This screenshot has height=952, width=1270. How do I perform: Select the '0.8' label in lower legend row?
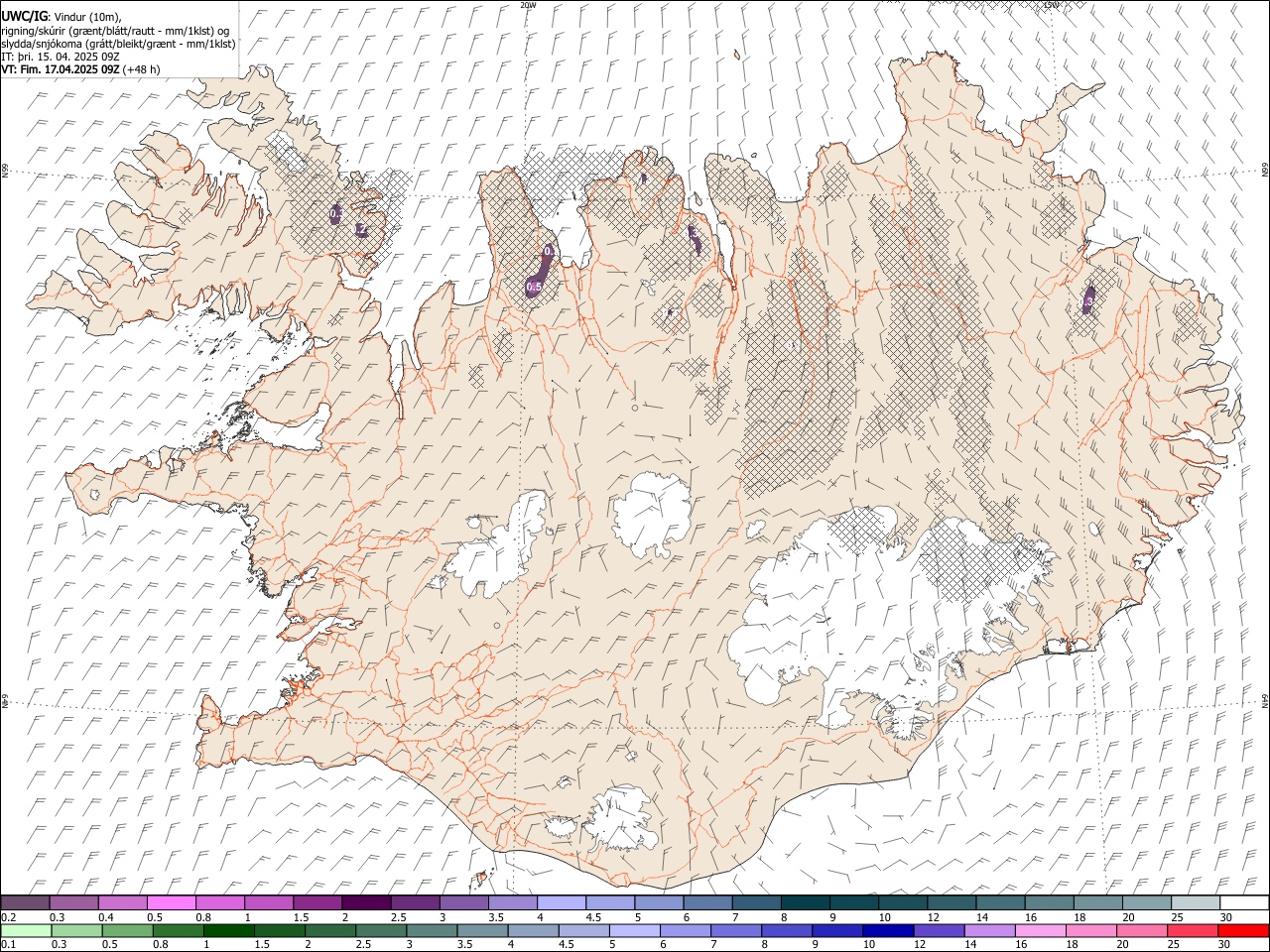point(161,945)
